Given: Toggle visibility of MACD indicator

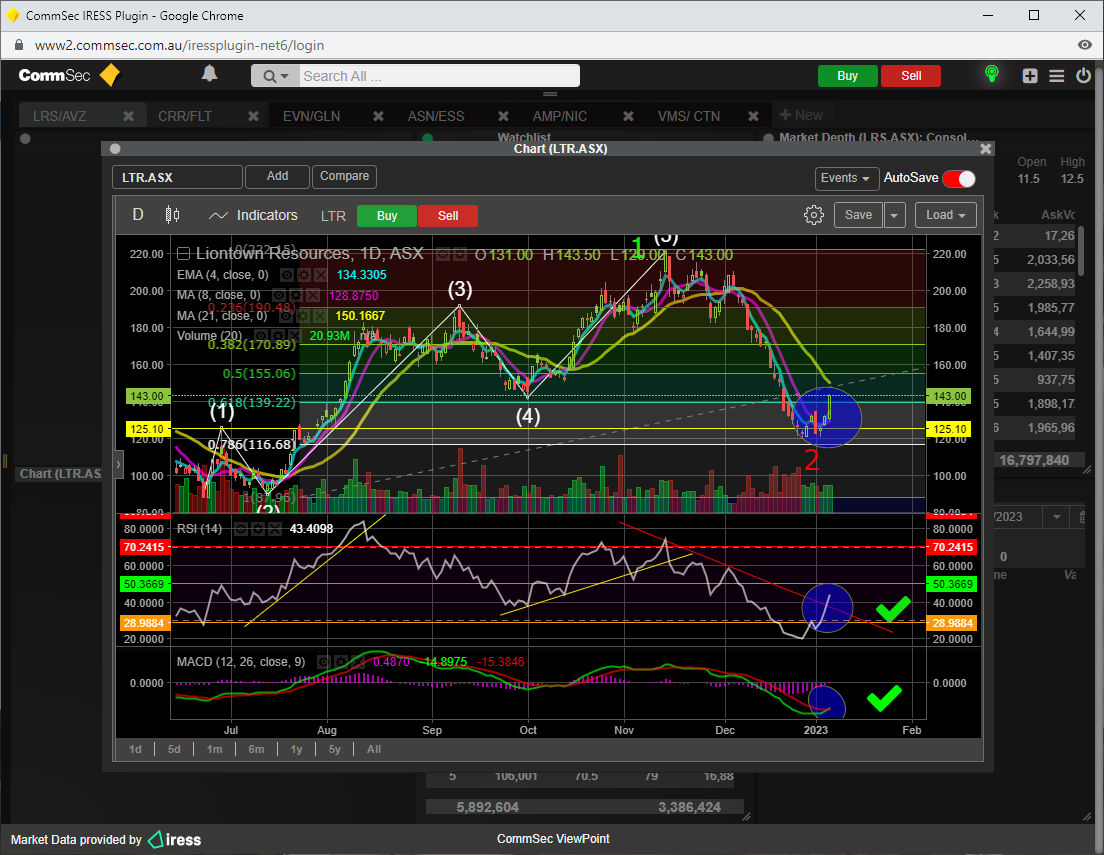Looking at the screenshot, I should tap(324, 662).
